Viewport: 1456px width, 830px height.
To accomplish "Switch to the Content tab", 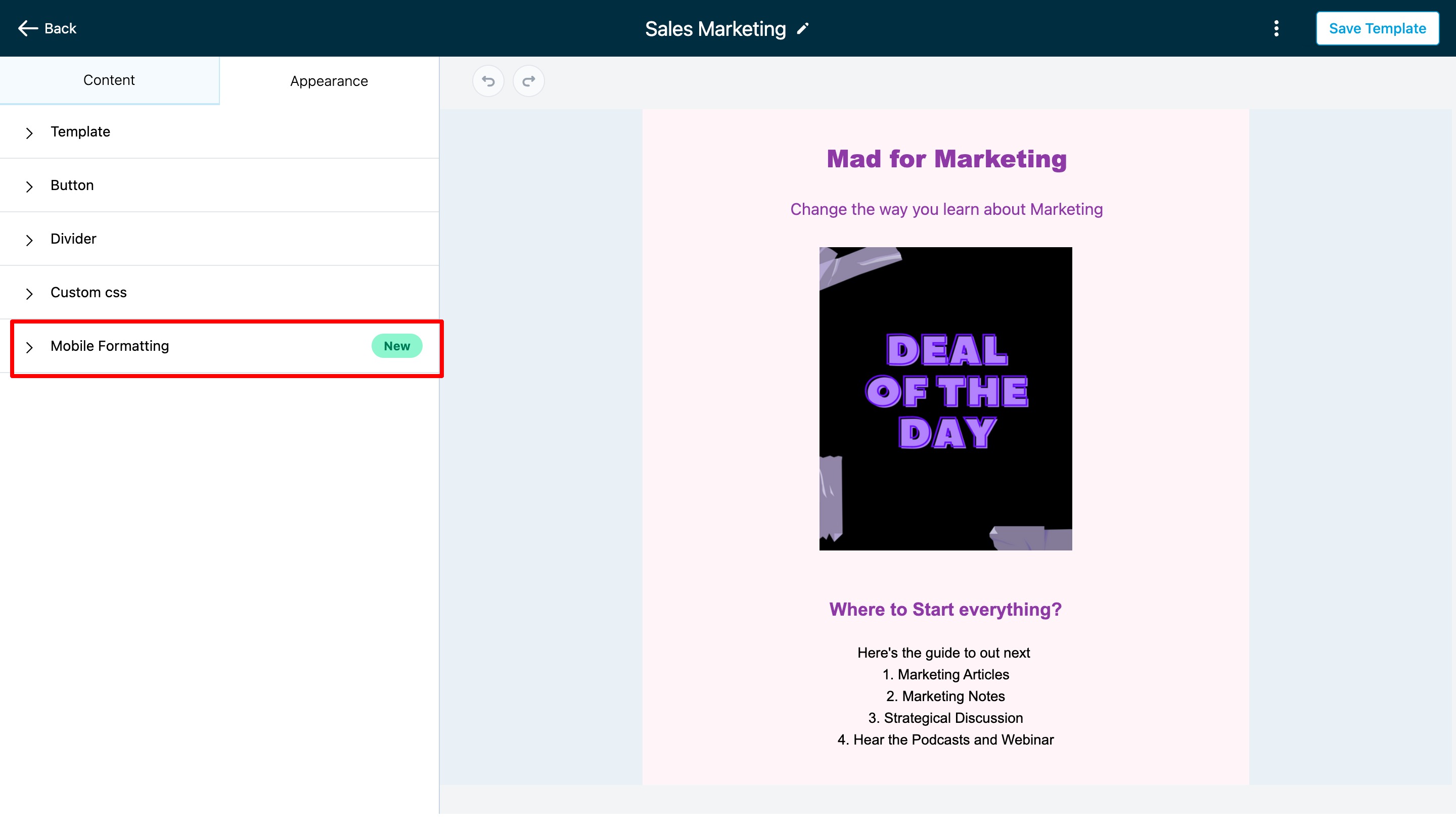I will click(x=110, y=80).
